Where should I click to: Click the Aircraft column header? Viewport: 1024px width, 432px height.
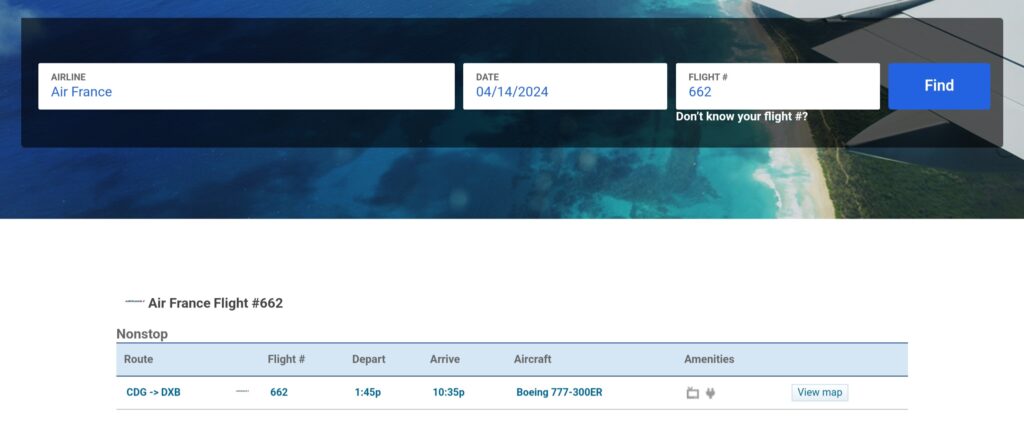point(532,359)
